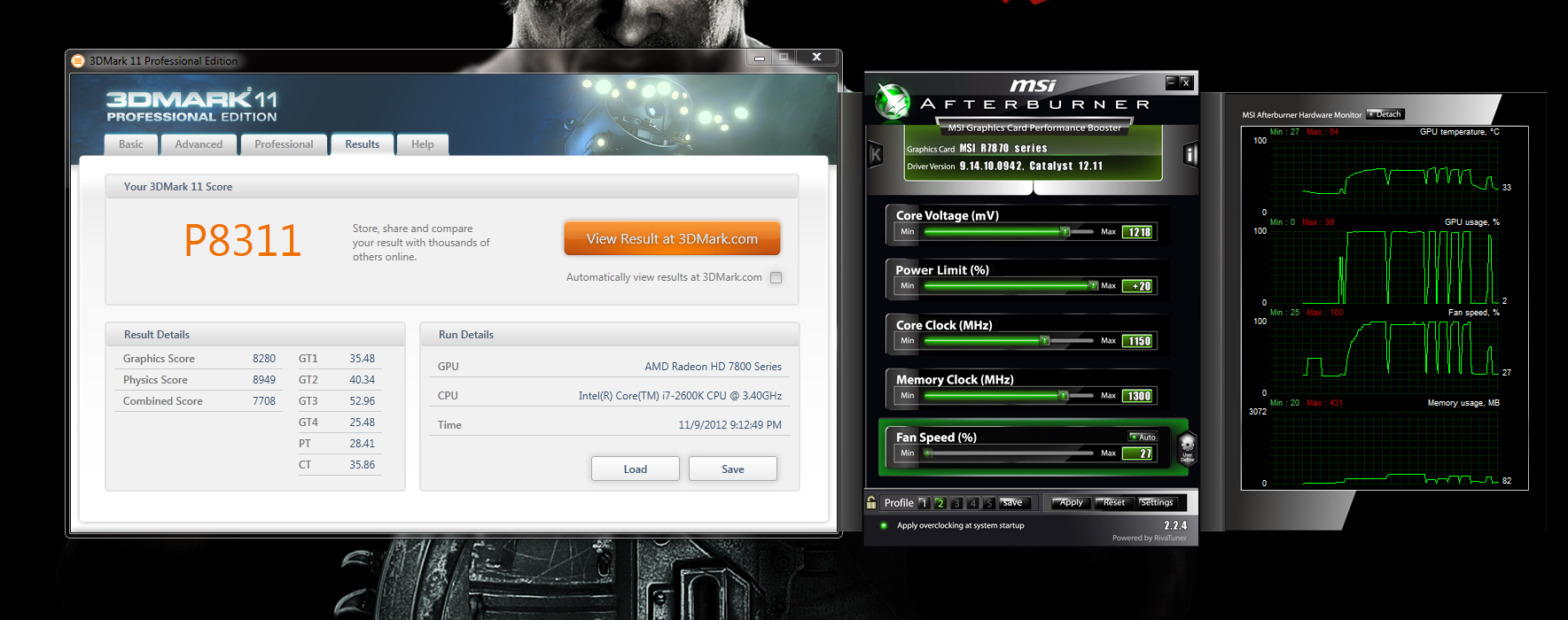Click the P8311 score text

point(243,241)
